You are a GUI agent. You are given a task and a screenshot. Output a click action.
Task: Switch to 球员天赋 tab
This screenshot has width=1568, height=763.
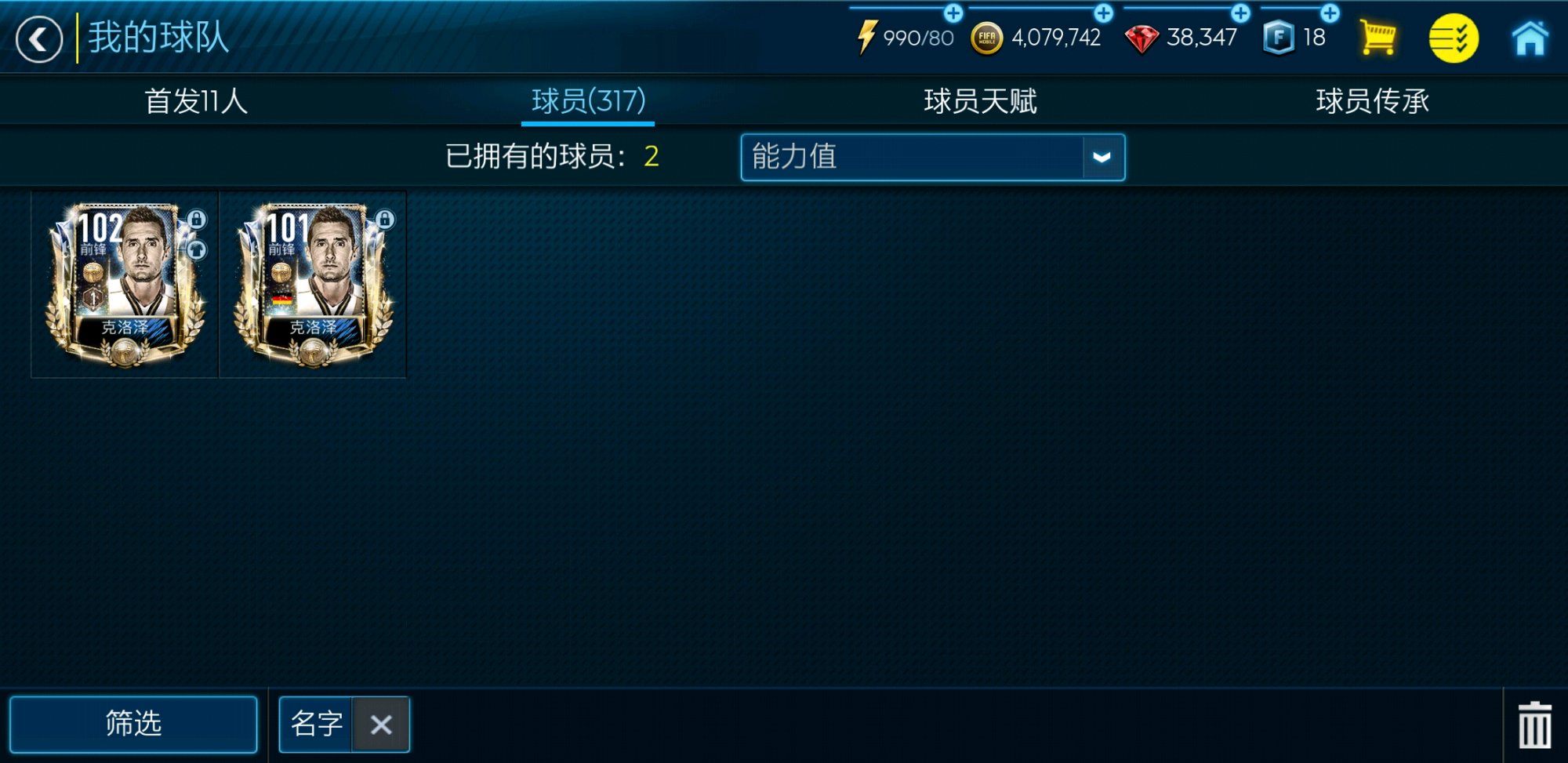tap(980, 101)
